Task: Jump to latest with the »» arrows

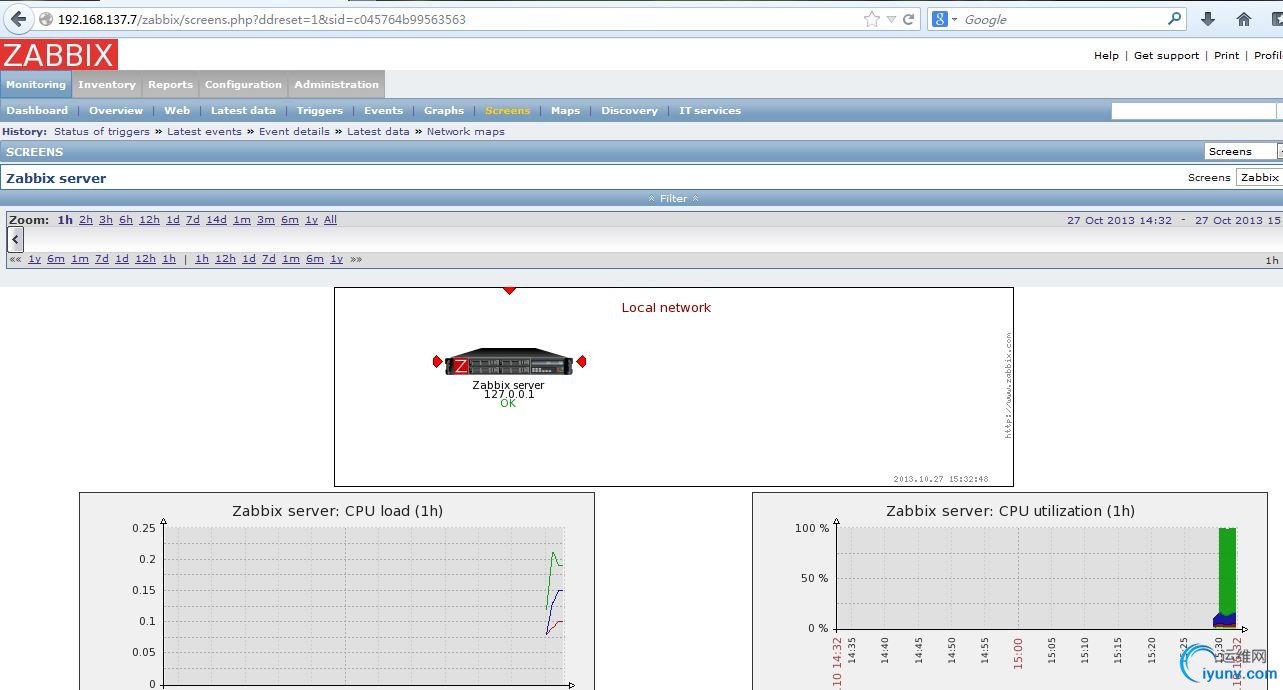Action: 356,259
